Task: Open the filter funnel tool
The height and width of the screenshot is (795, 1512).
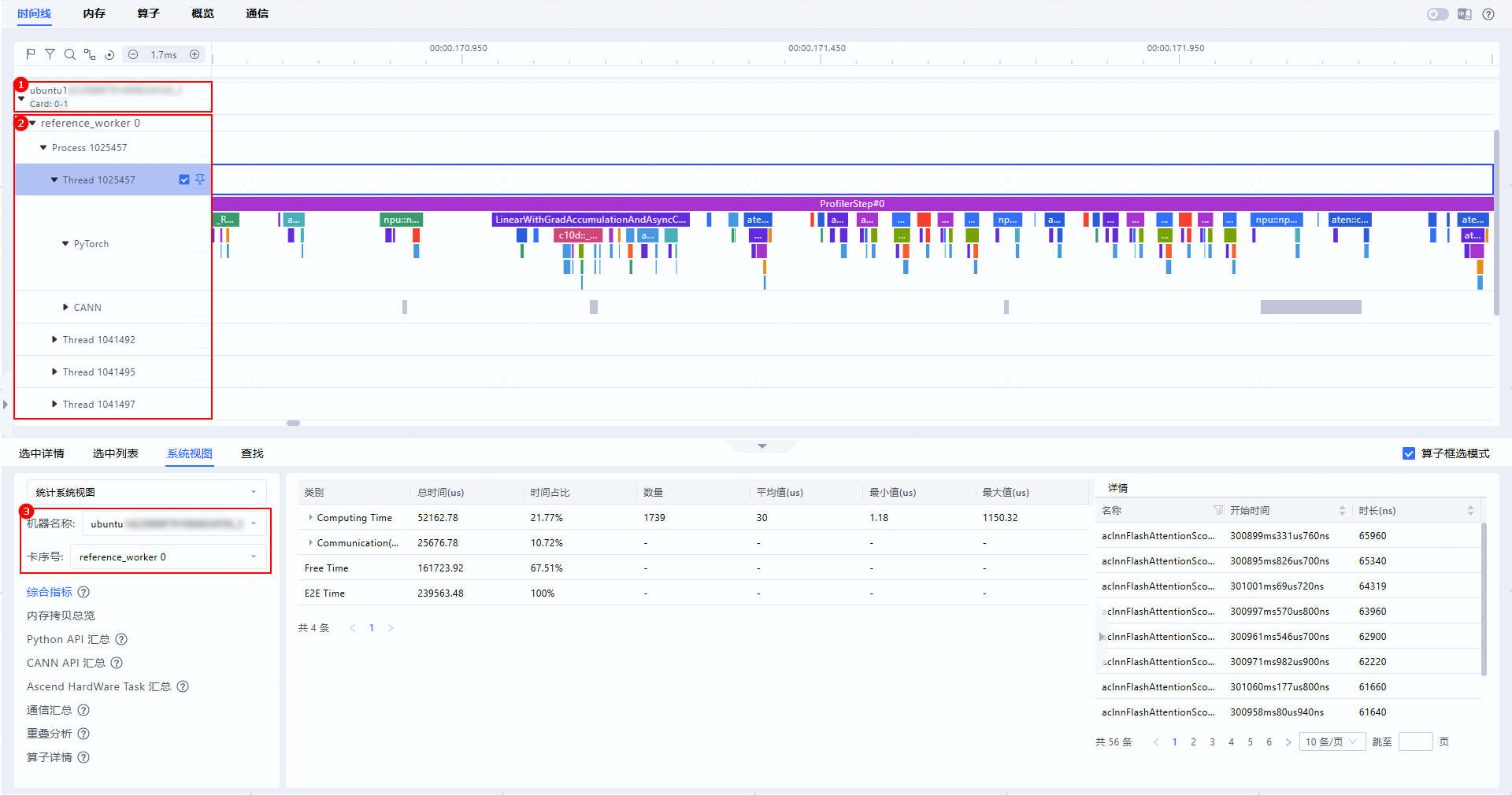Action: tap(50, 54)
